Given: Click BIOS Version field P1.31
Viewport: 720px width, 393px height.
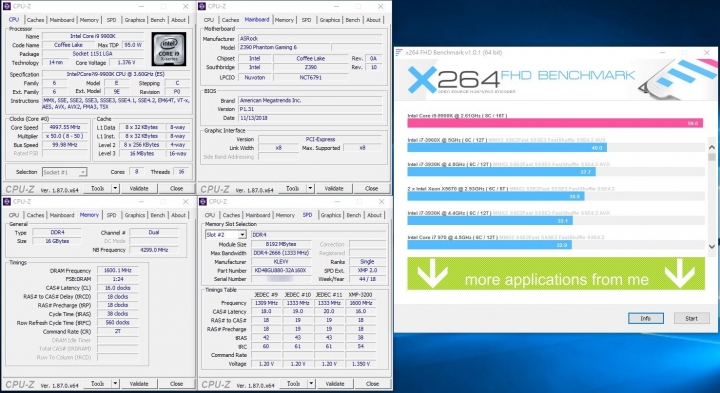Looking at the screenshot, I should (x=310, y=109).
